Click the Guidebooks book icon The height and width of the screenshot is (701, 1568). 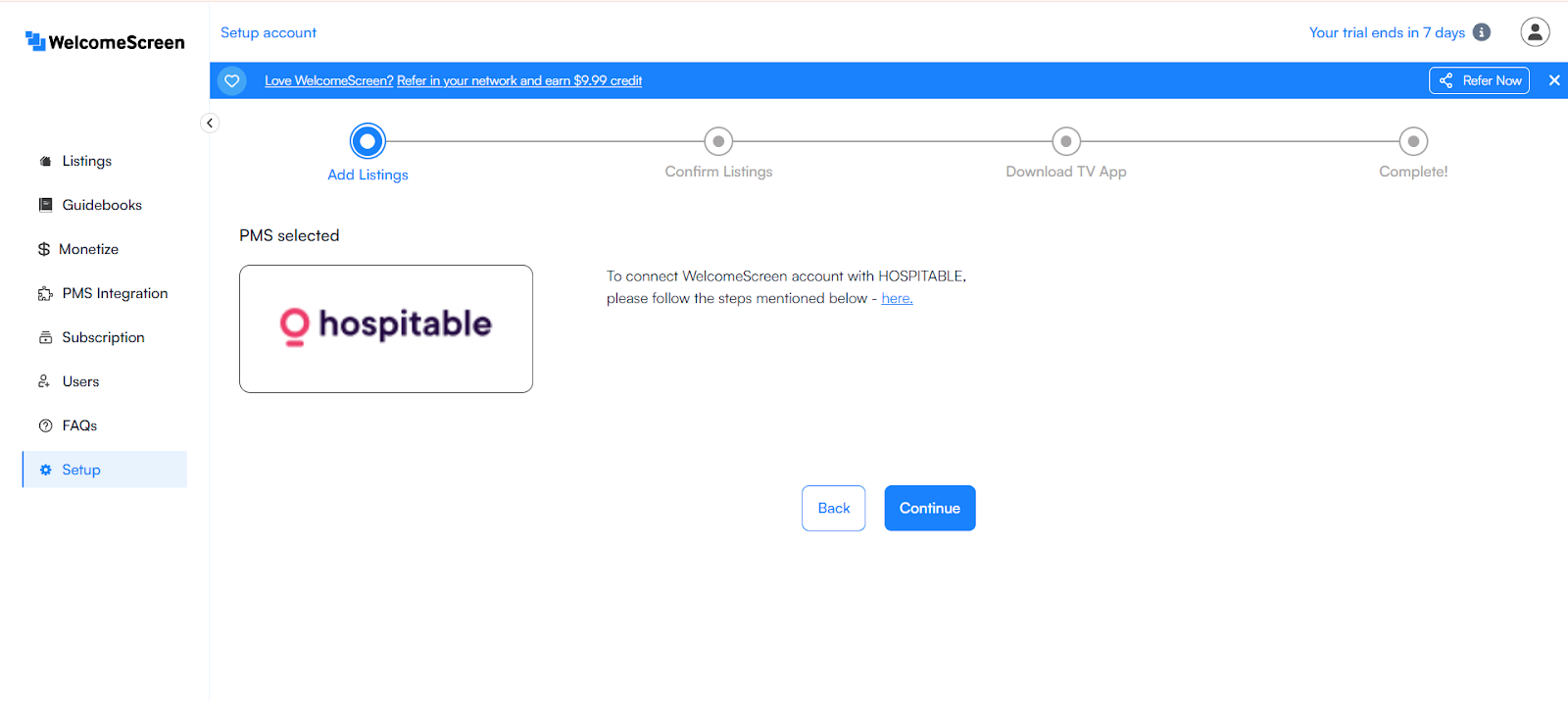(45, 205)
